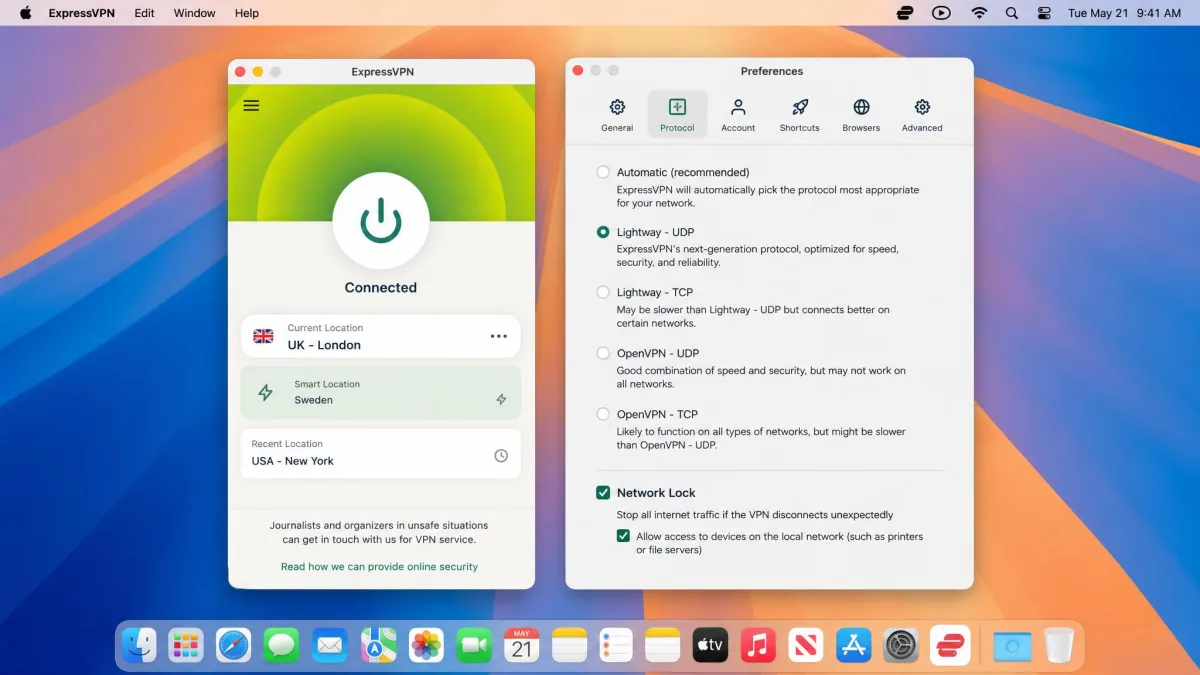Click the lightning bolt on the right of Smart Location
Image resolution: width=1200 pixels, height=675 pixels.
pos(501,399)
